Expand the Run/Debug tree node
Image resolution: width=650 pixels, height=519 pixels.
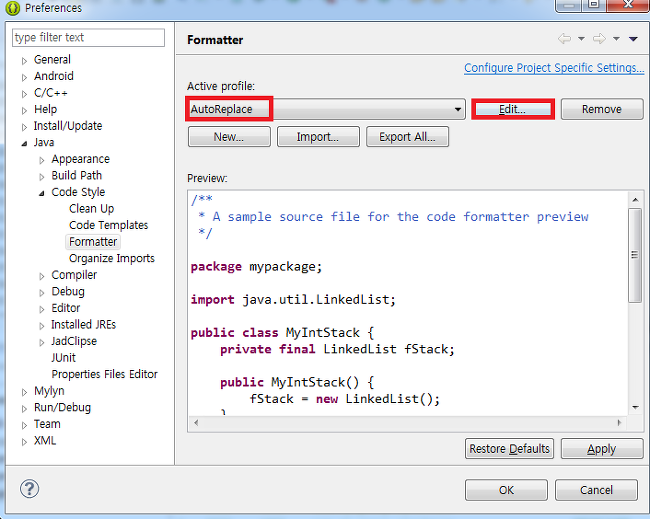click(24, 409)
